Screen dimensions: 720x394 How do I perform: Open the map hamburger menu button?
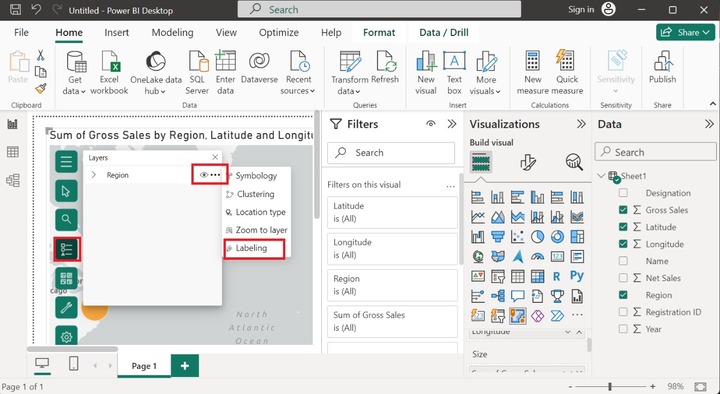[x=66, y=162]
